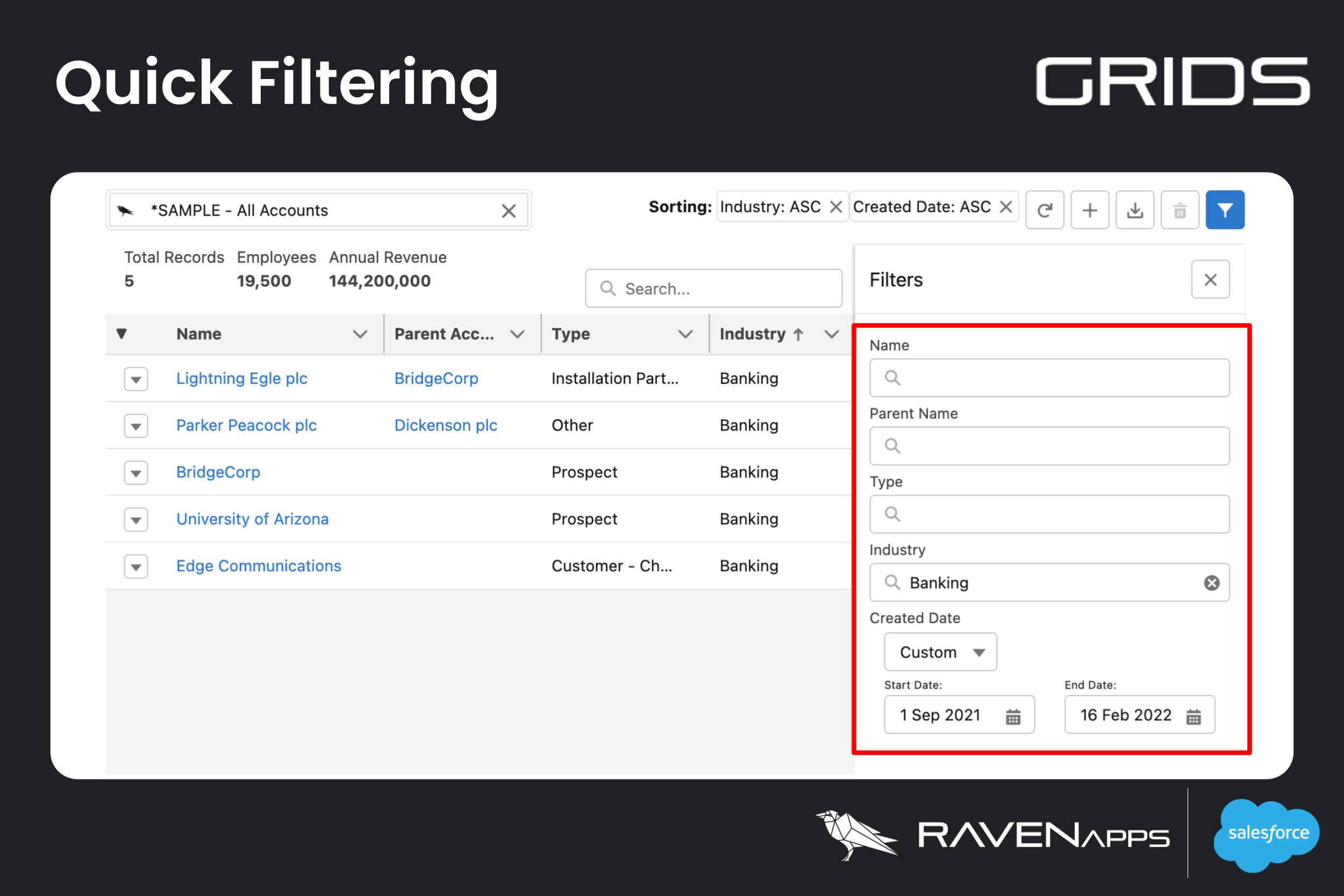Open the row menu for Lightning Egle plc
Screen dimensions: 1344x896
(136, 379)
